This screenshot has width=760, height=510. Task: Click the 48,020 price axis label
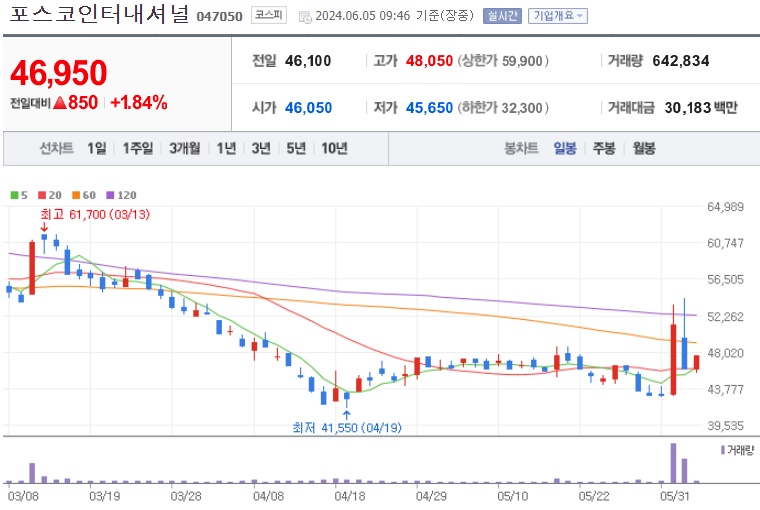pyautogui.click(x=725, y=353)
